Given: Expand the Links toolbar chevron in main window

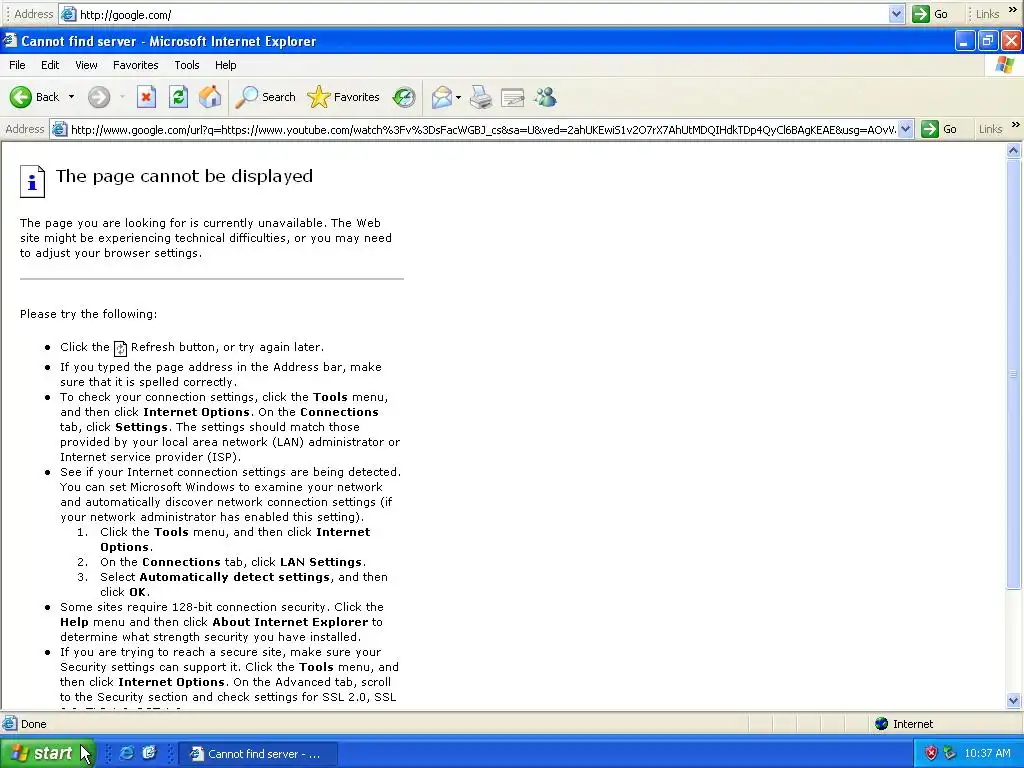Looking at the screenshot, I should (1015, 125).
